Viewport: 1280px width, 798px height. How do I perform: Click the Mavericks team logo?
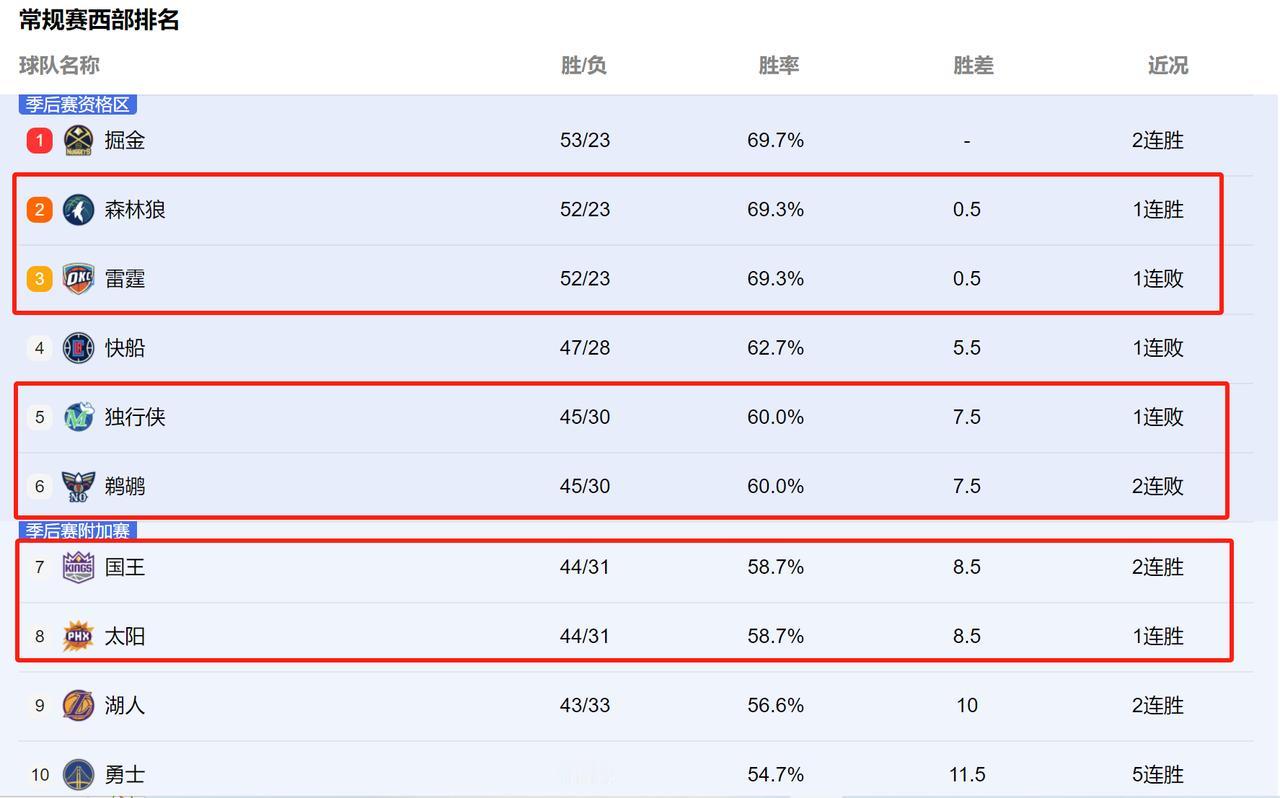(x=78, y=416)
